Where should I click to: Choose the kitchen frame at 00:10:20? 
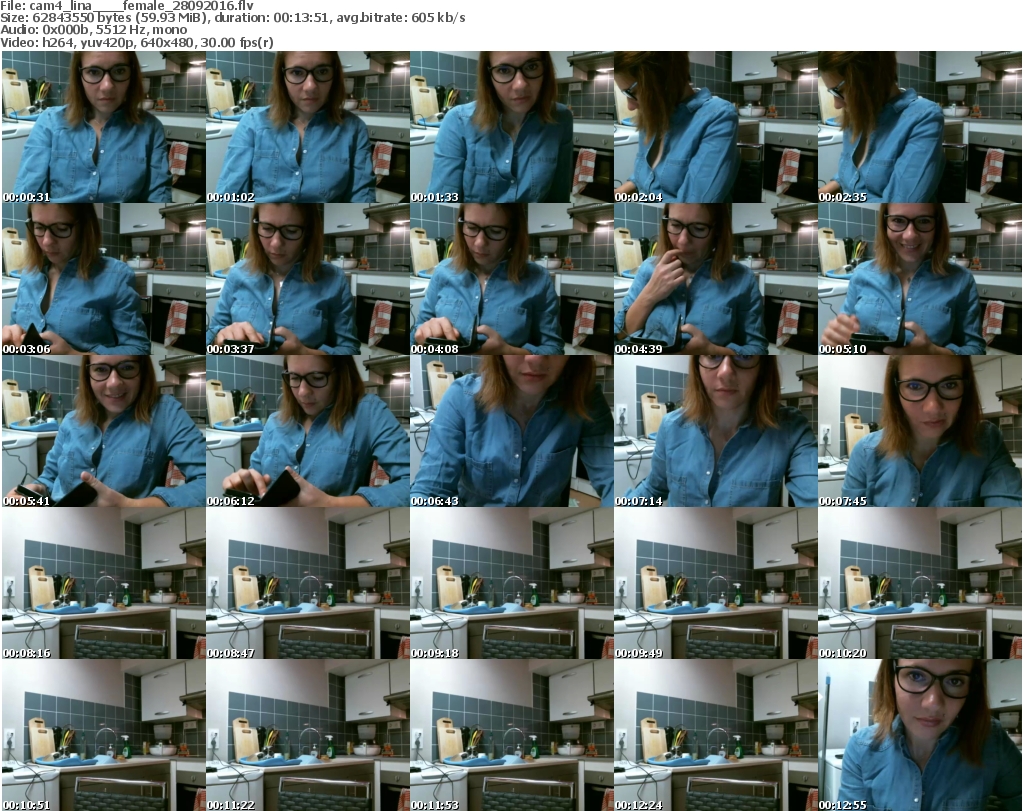[920, 583]
